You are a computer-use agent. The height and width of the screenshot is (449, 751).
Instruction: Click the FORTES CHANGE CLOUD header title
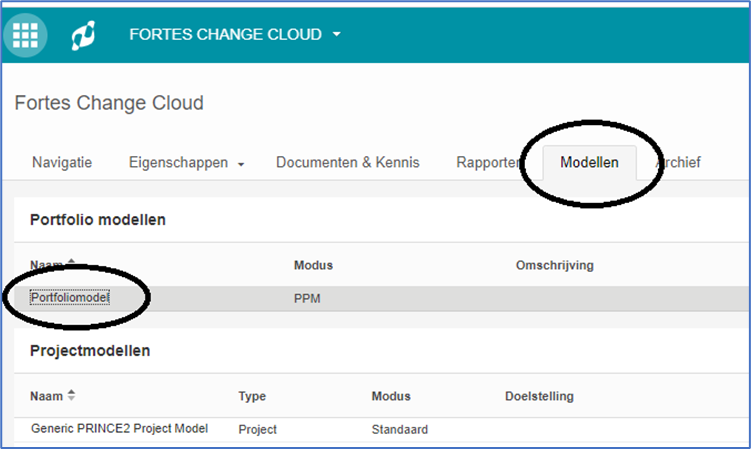pyautogui.click(x=225, y=34)
